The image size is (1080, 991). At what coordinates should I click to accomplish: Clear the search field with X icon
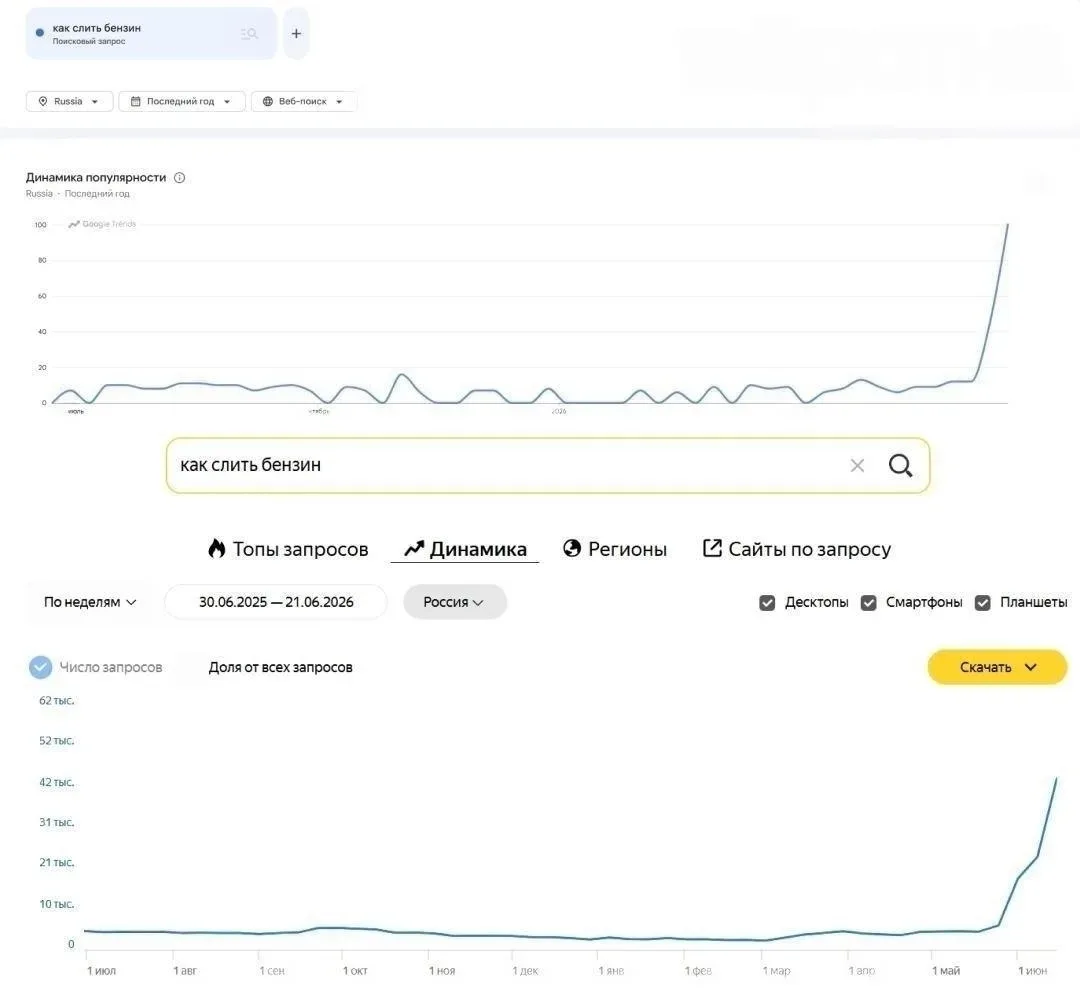click(x=857, y=466)
